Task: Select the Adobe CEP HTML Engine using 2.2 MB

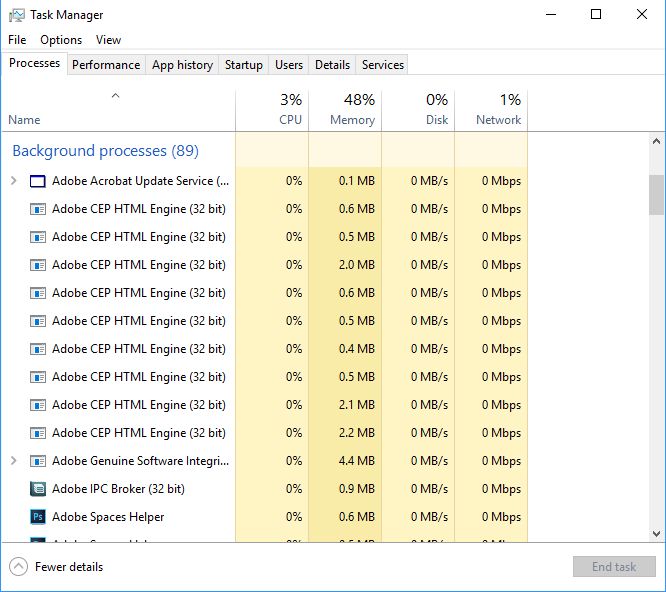Action: pos(265,433)
